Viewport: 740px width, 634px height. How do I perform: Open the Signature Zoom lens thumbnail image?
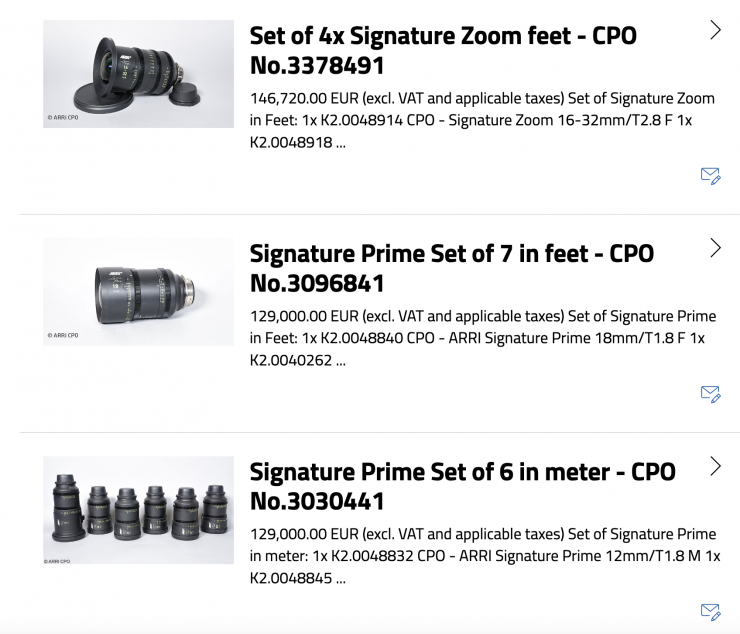[138, 74]
